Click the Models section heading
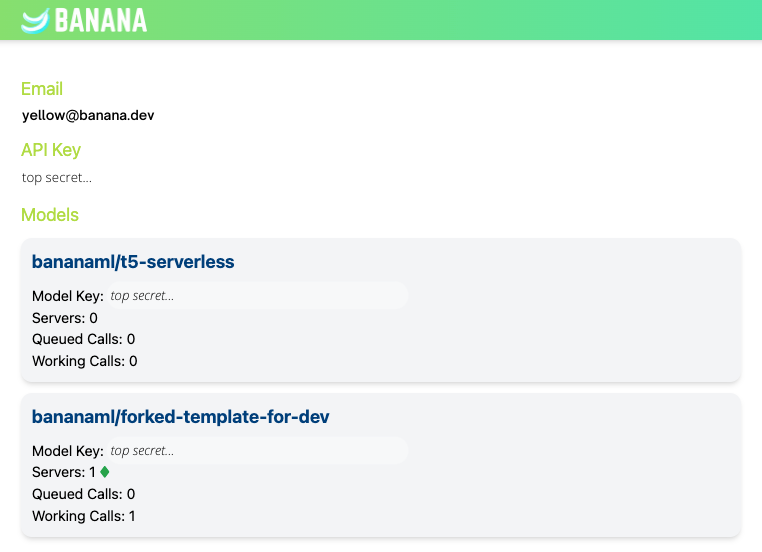 (50, 215)
